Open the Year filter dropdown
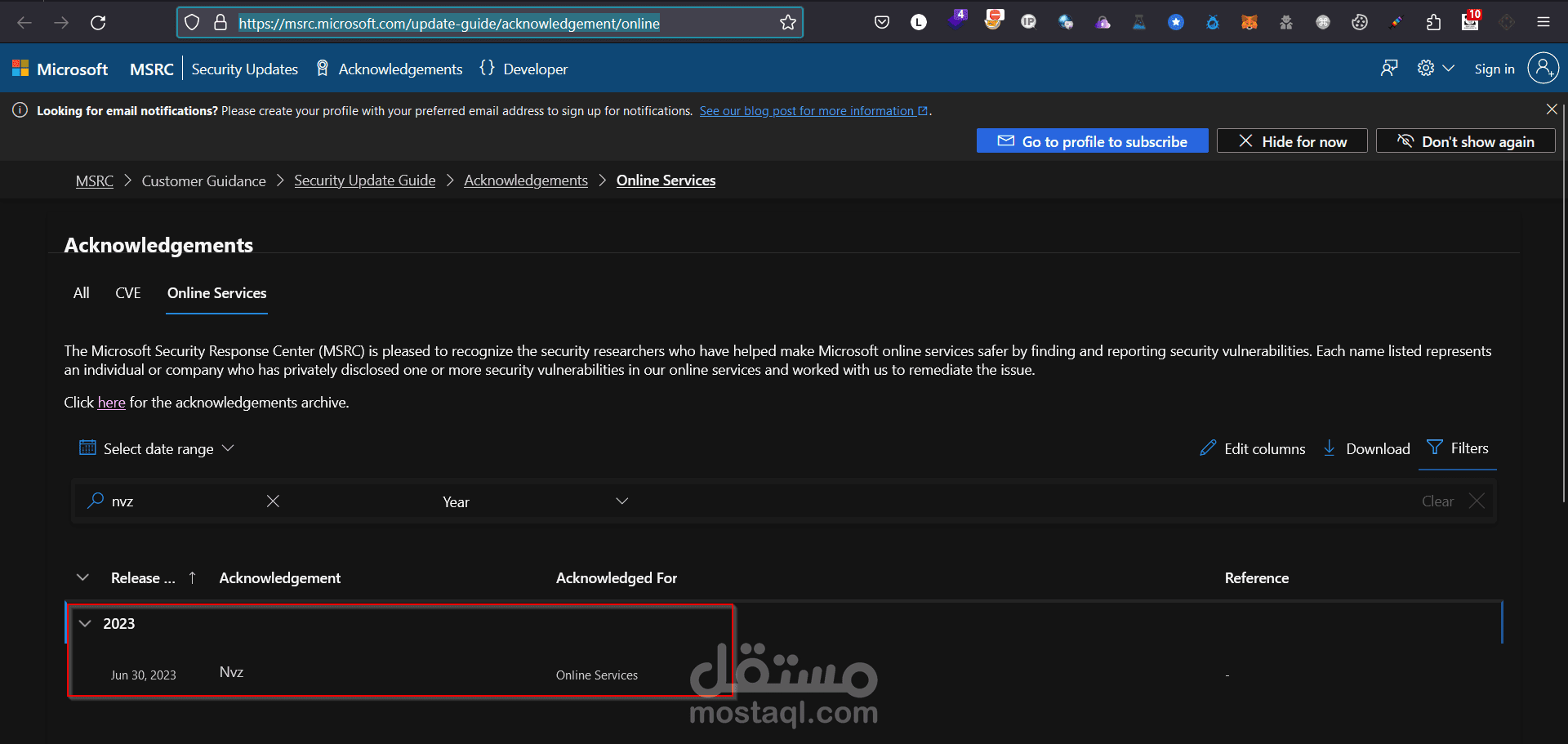 (535, 501)
